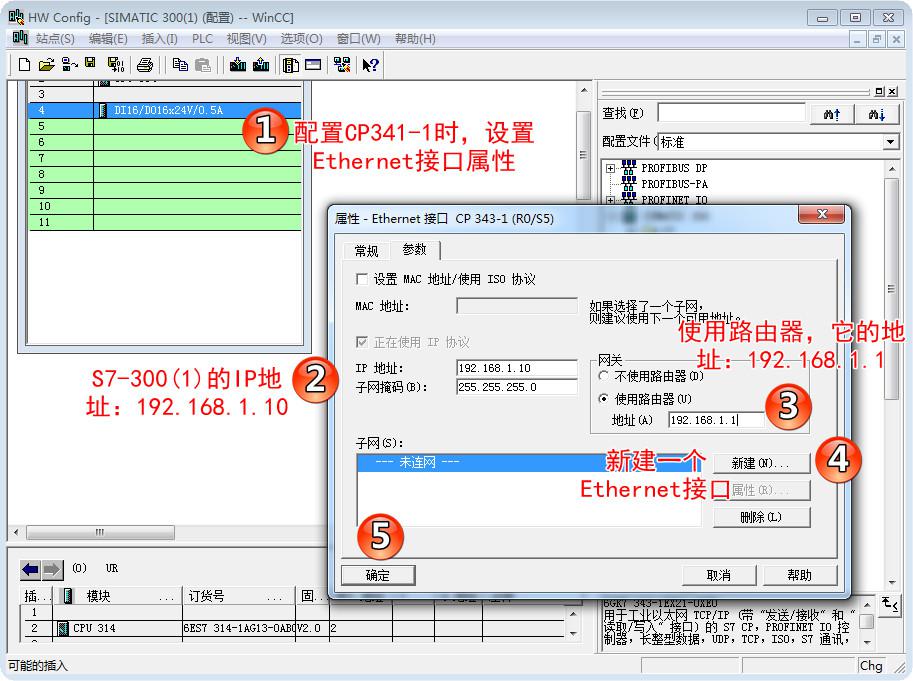Select the use router radio button
Image resolution: width=913 pixels, height=681 pixels.
pyautogui.click(x=604, y=399)
